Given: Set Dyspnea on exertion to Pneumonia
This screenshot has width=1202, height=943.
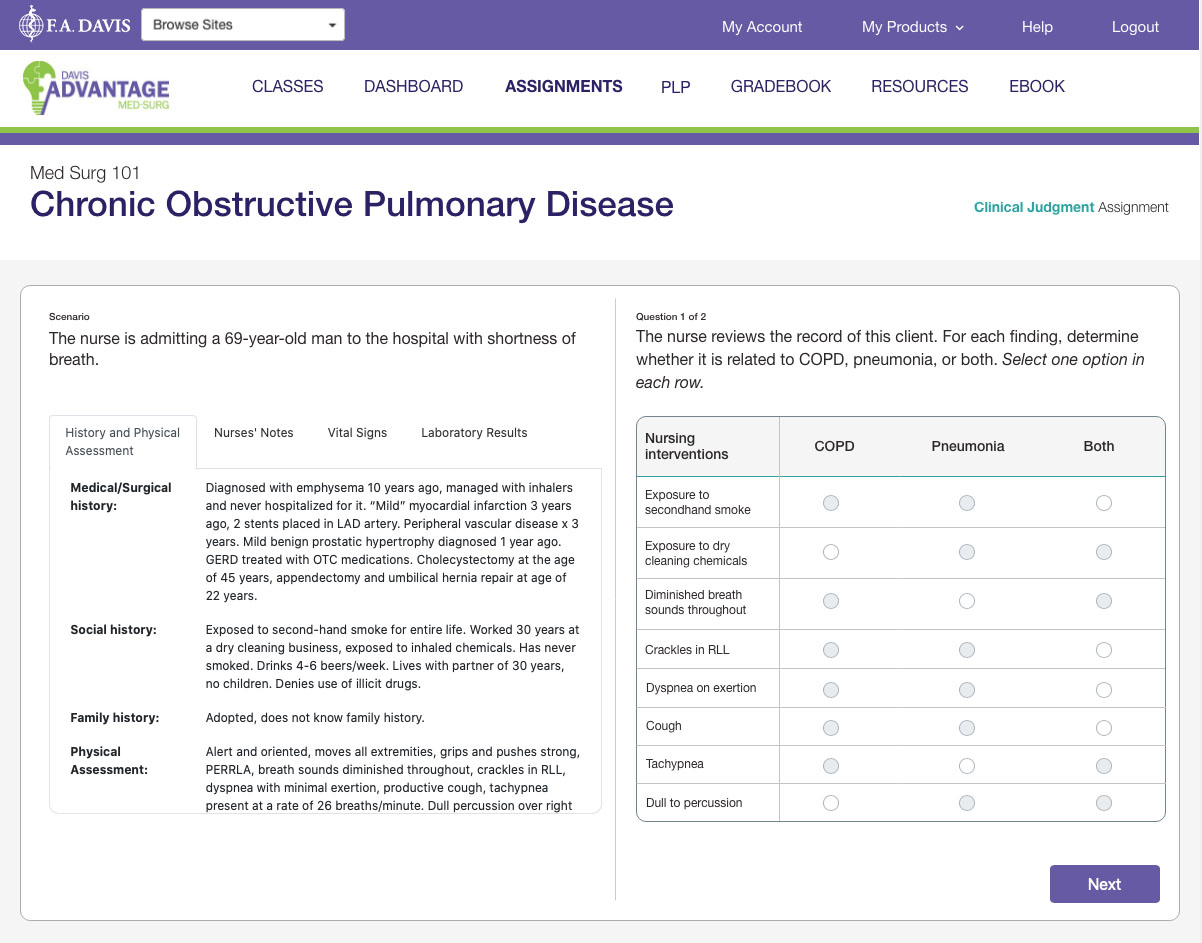Looking at the screenshot, I should (967, 689).
